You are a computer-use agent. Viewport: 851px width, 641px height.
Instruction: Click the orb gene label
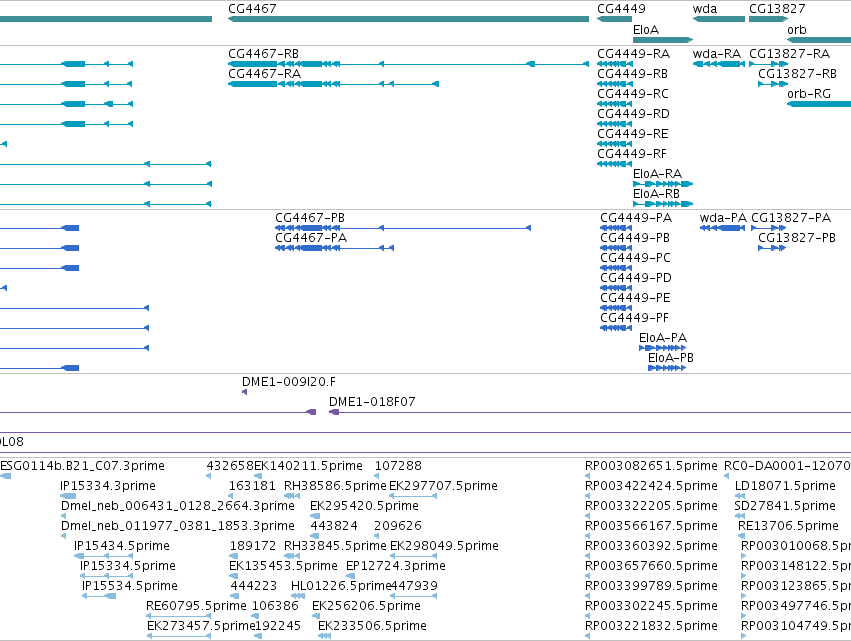pos(796,30)
